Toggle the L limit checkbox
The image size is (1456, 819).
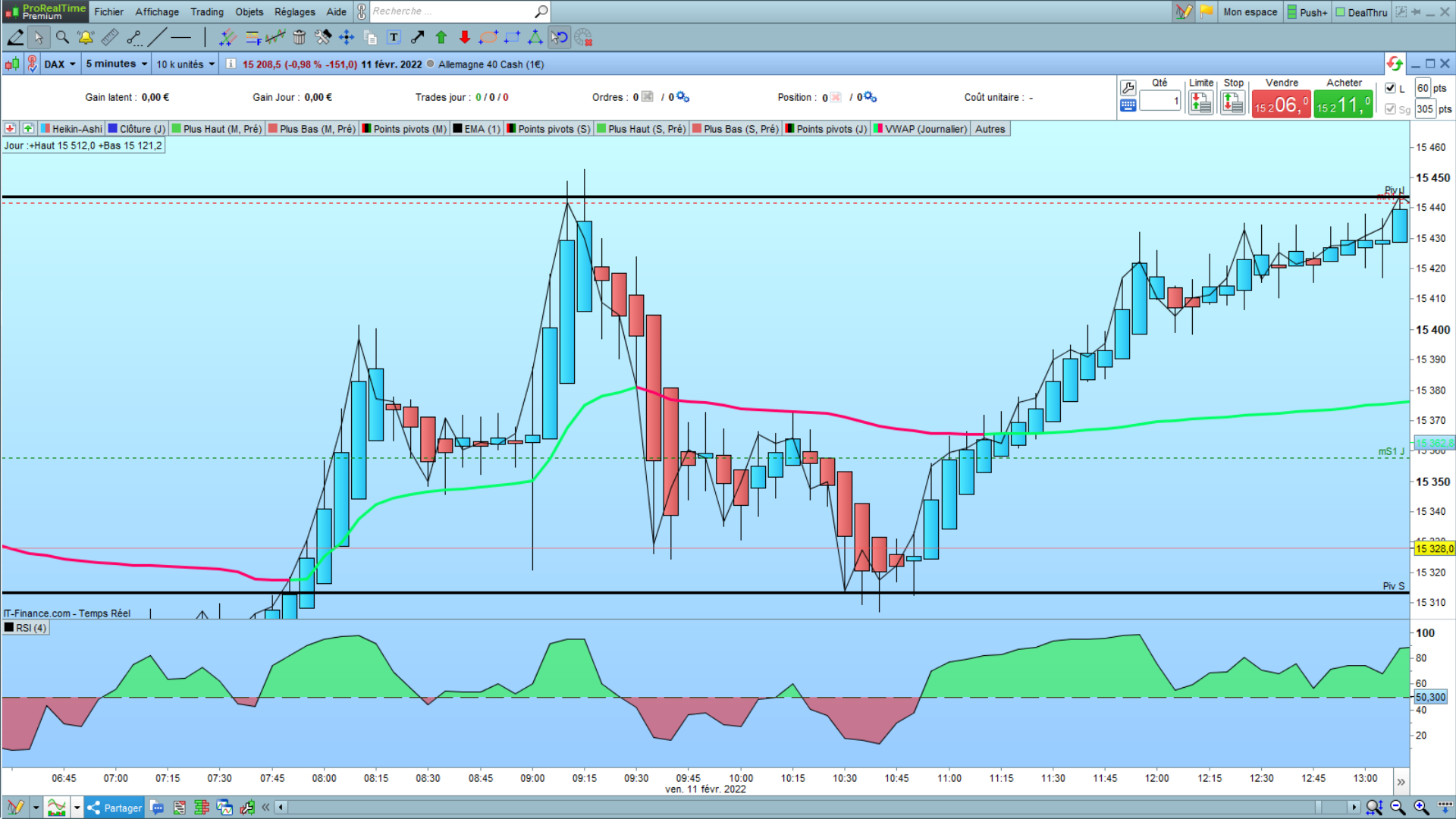point(1390,88)
